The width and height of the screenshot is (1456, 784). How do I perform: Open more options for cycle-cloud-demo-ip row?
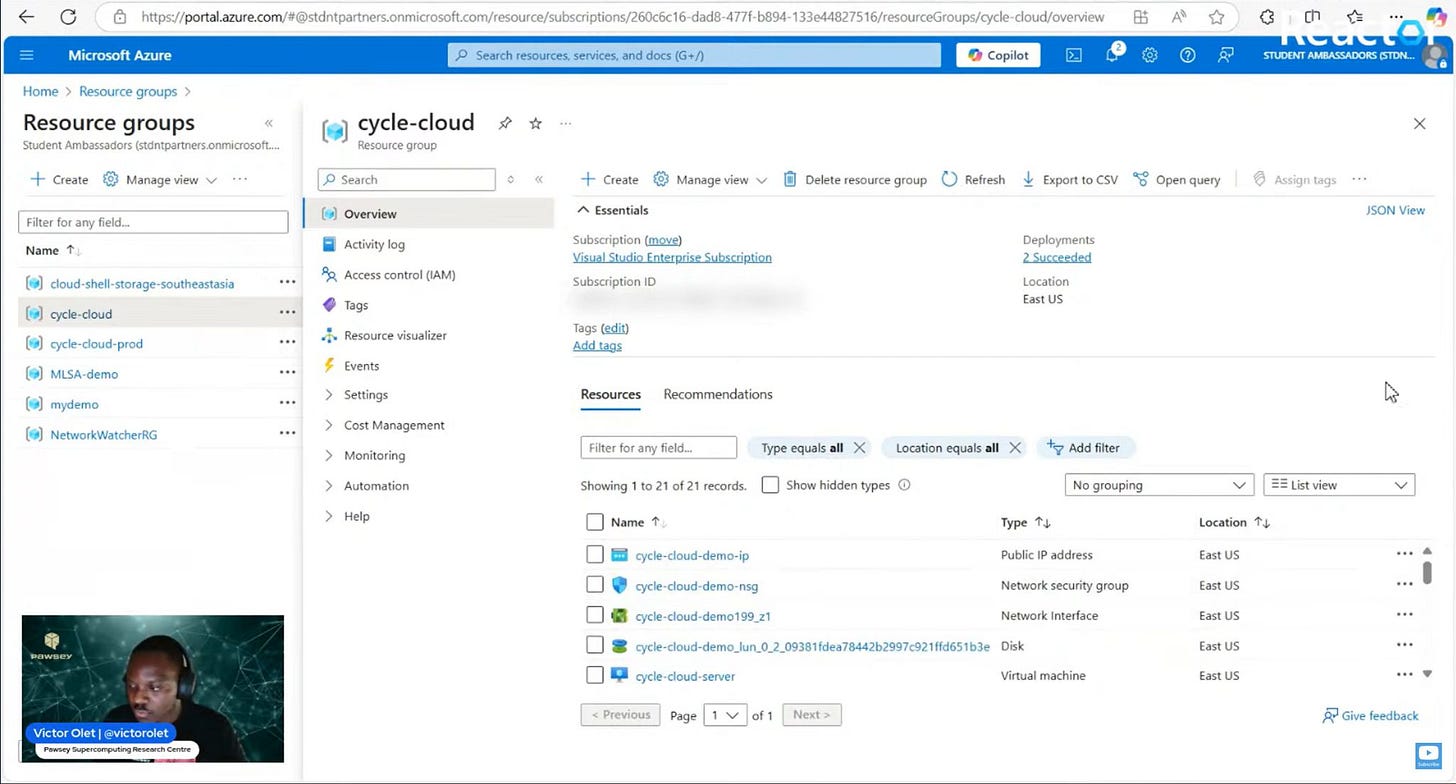pyautogui.click(x=1404, y=553)
